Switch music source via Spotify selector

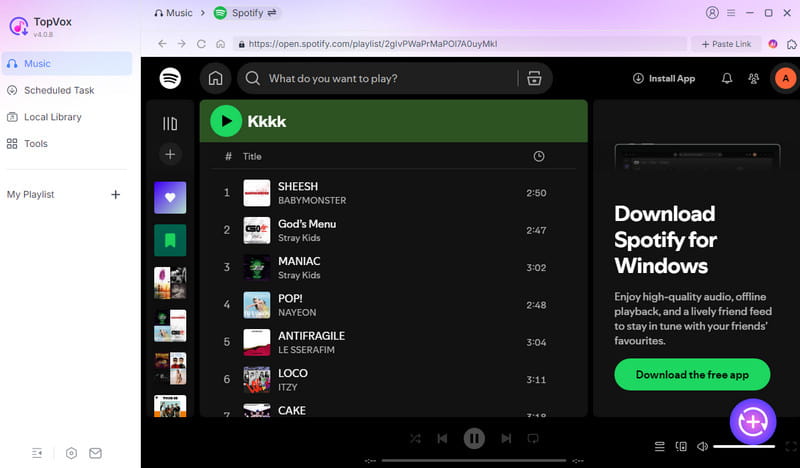(246, 13)
